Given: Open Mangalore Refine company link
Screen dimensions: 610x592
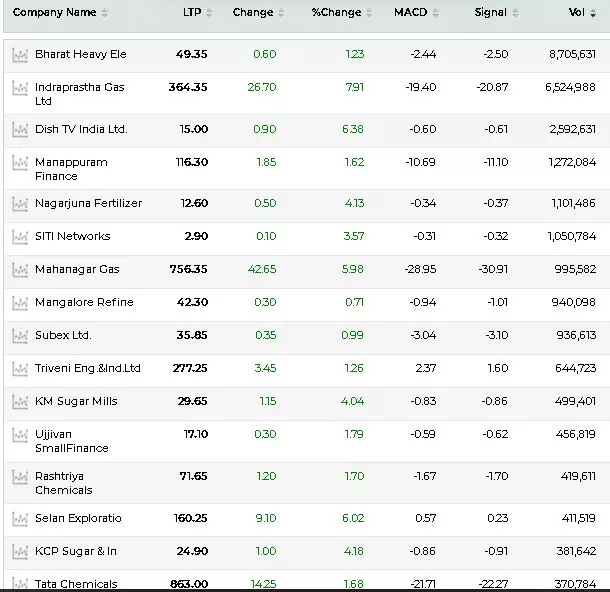Looking at the screenshot, I should [84, 302].
